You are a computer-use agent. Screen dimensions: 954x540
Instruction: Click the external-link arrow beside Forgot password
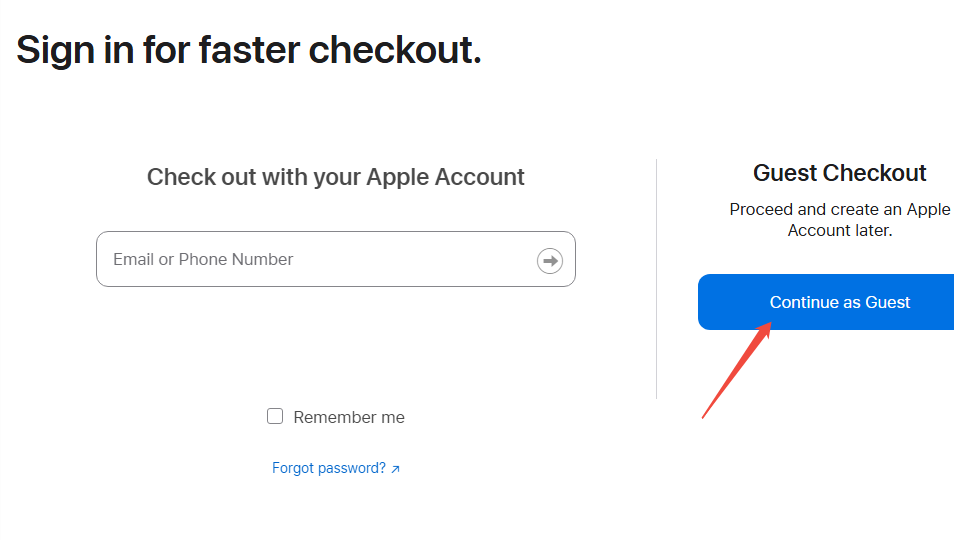point(395,469)
